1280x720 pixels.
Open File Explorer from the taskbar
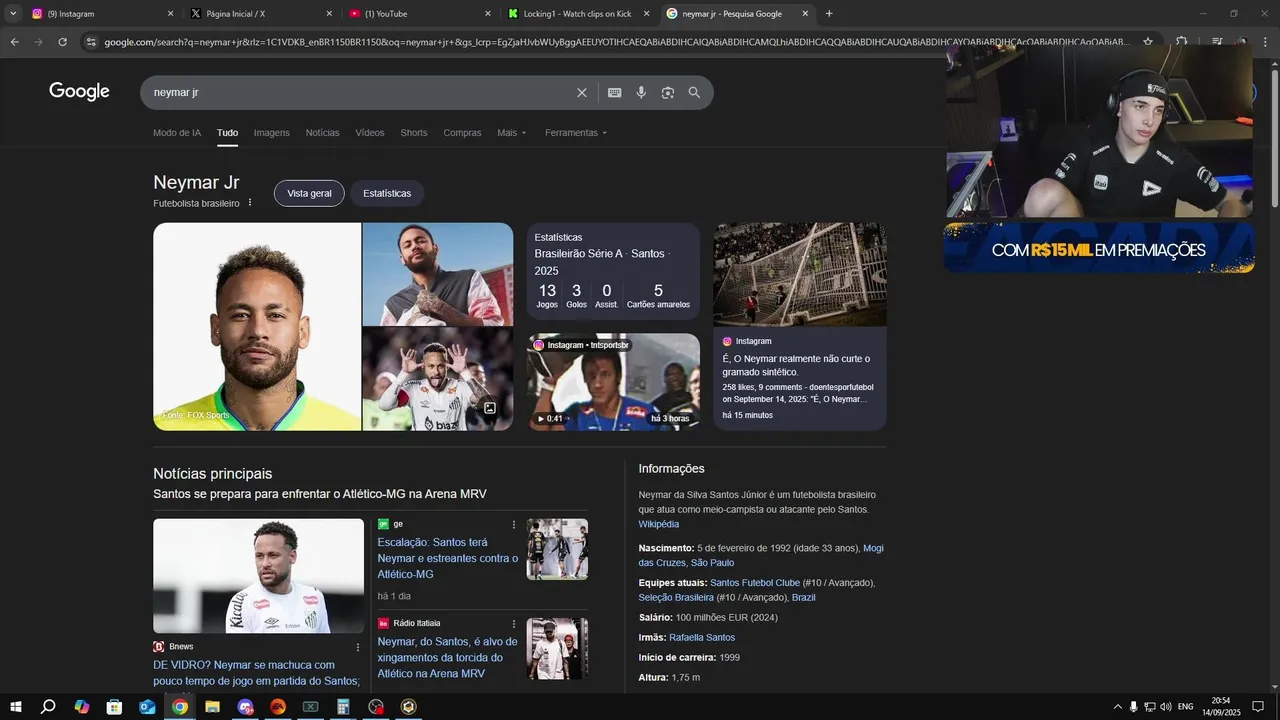point(212,707)
